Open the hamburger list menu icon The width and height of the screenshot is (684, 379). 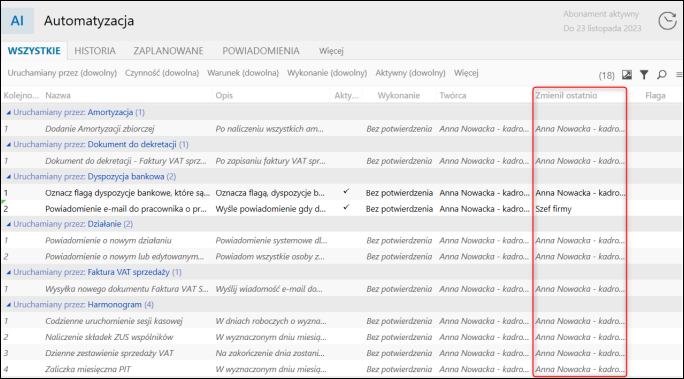(679, 75)
